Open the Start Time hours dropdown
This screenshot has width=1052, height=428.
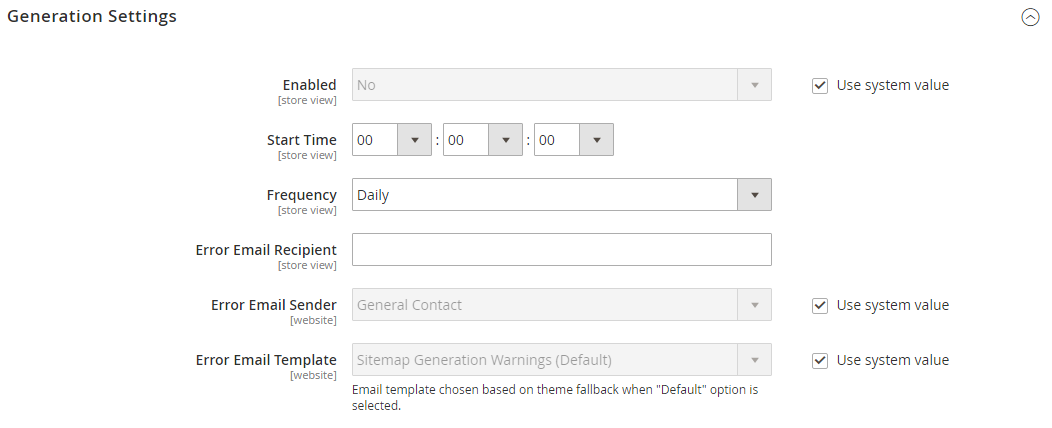pos(391,140)
